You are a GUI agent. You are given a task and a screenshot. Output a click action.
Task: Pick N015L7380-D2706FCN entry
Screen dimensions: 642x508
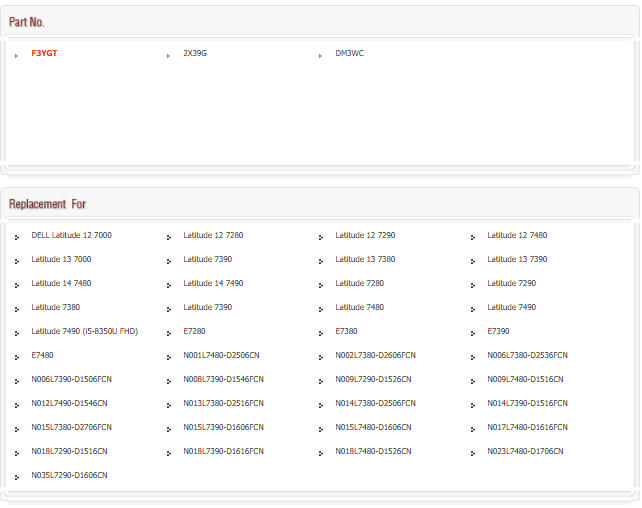pos(72,427)
